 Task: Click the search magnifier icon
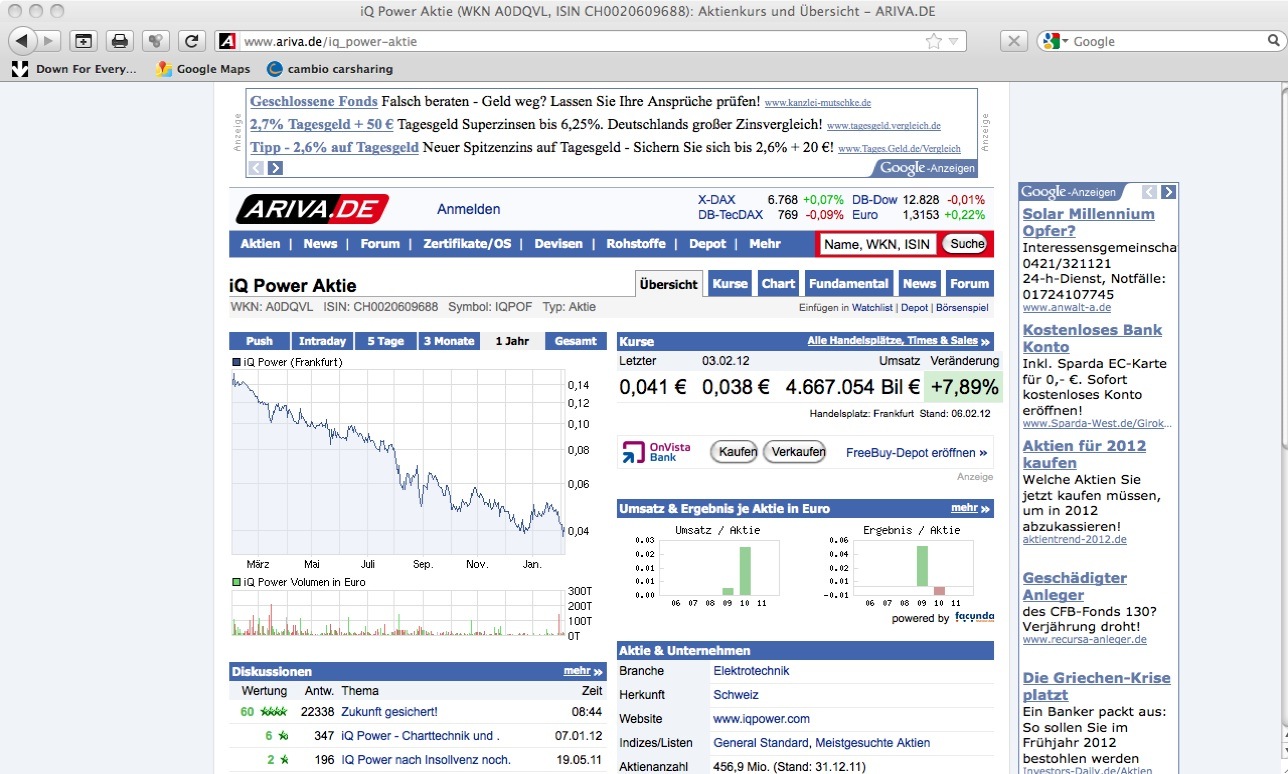(x=1273, y=41)
